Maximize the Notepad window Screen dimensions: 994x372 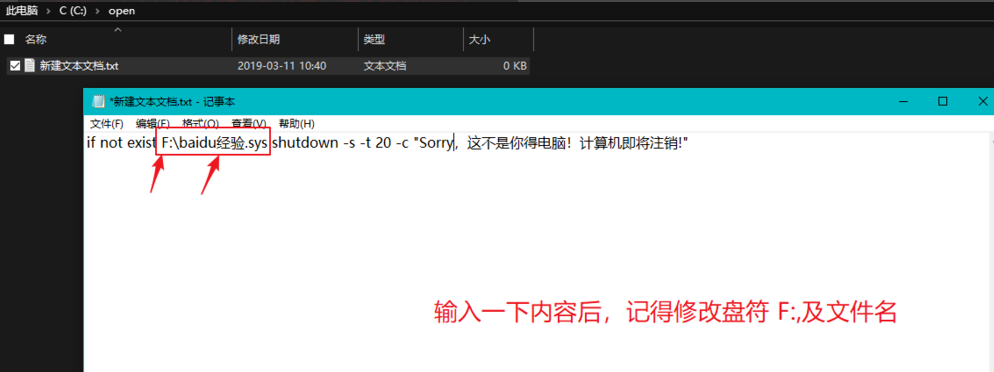943,101
